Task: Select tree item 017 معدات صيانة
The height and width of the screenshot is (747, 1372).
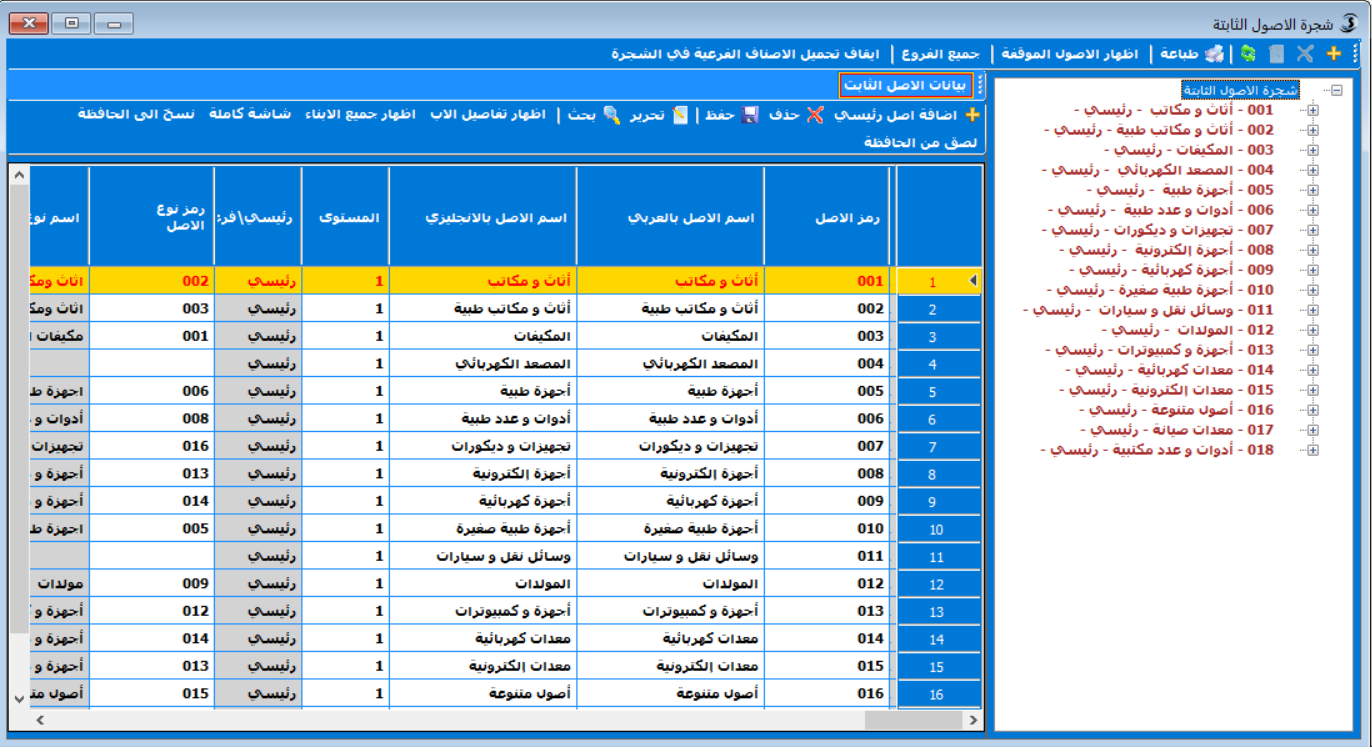Action: [1177, 430]
